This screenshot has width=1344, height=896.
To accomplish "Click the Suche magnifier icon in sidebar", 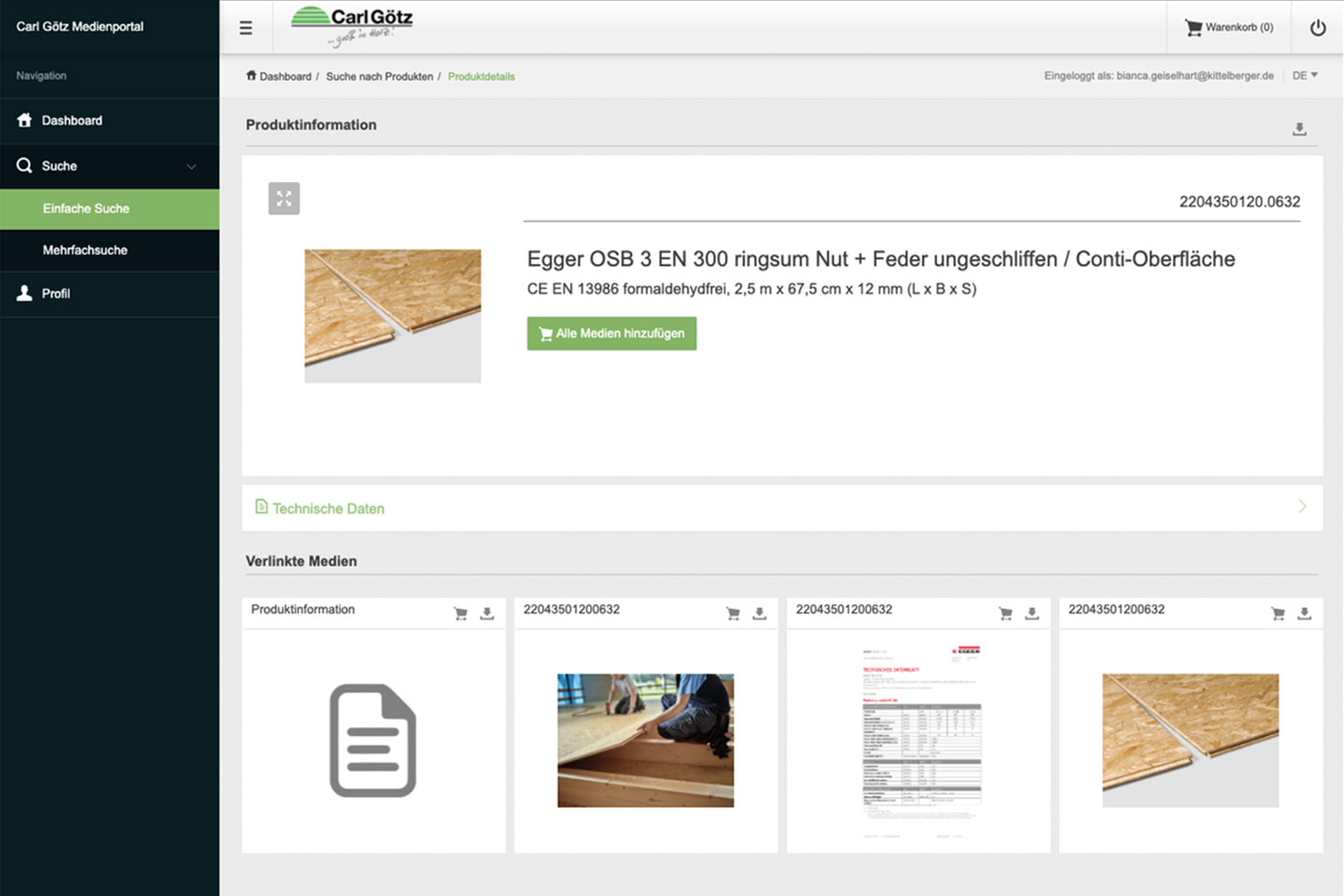I will [x=24, y=165].
